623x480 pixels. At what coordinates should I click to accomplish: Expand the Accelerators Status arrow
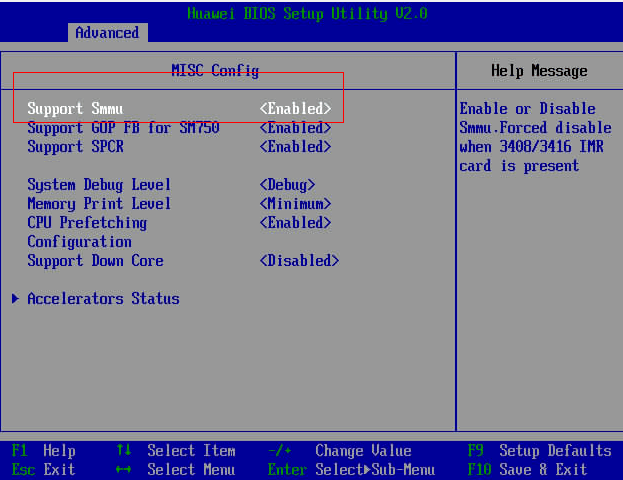(x=15, y=298)
